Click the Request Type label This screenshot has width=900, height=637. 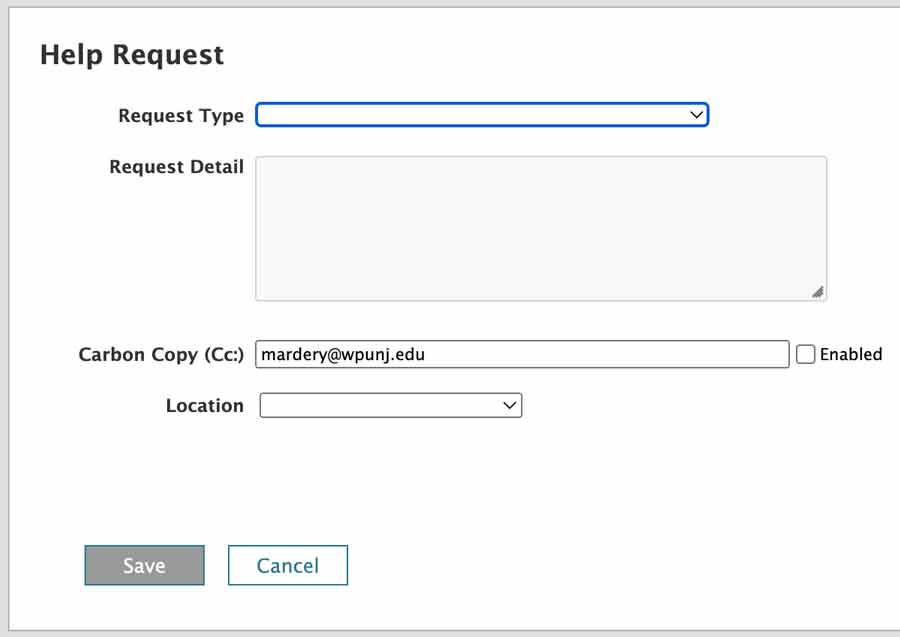point(181,115)
